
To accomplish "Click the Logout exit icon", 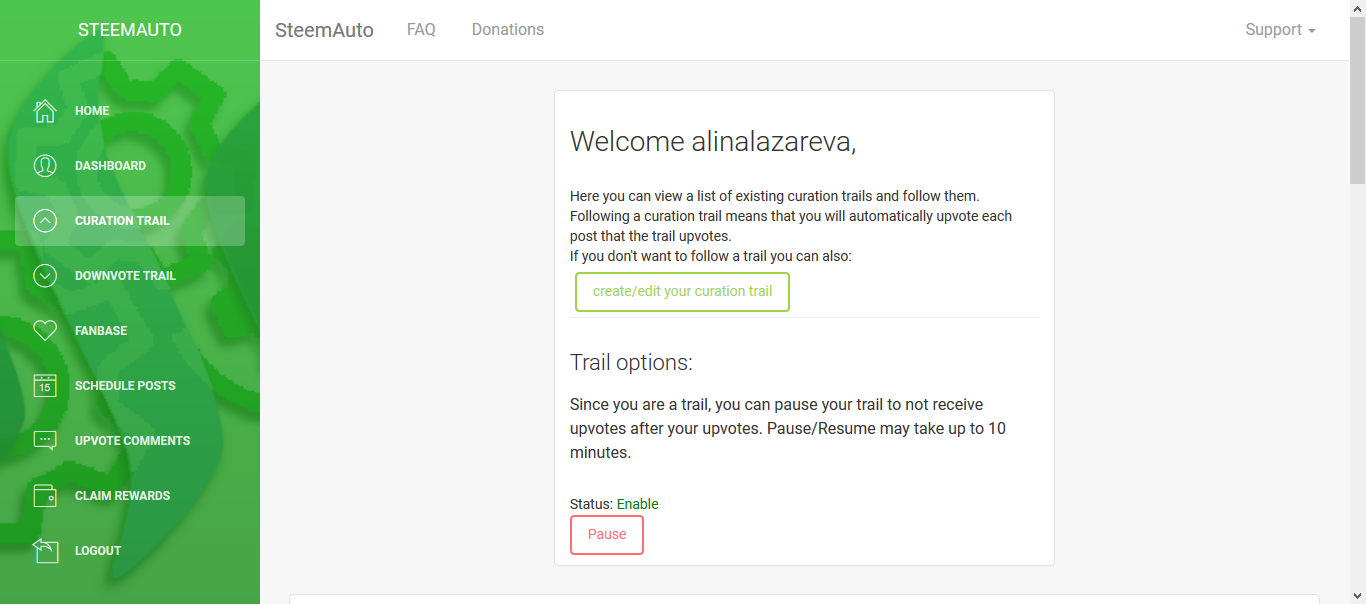I will tap(45, 551).
